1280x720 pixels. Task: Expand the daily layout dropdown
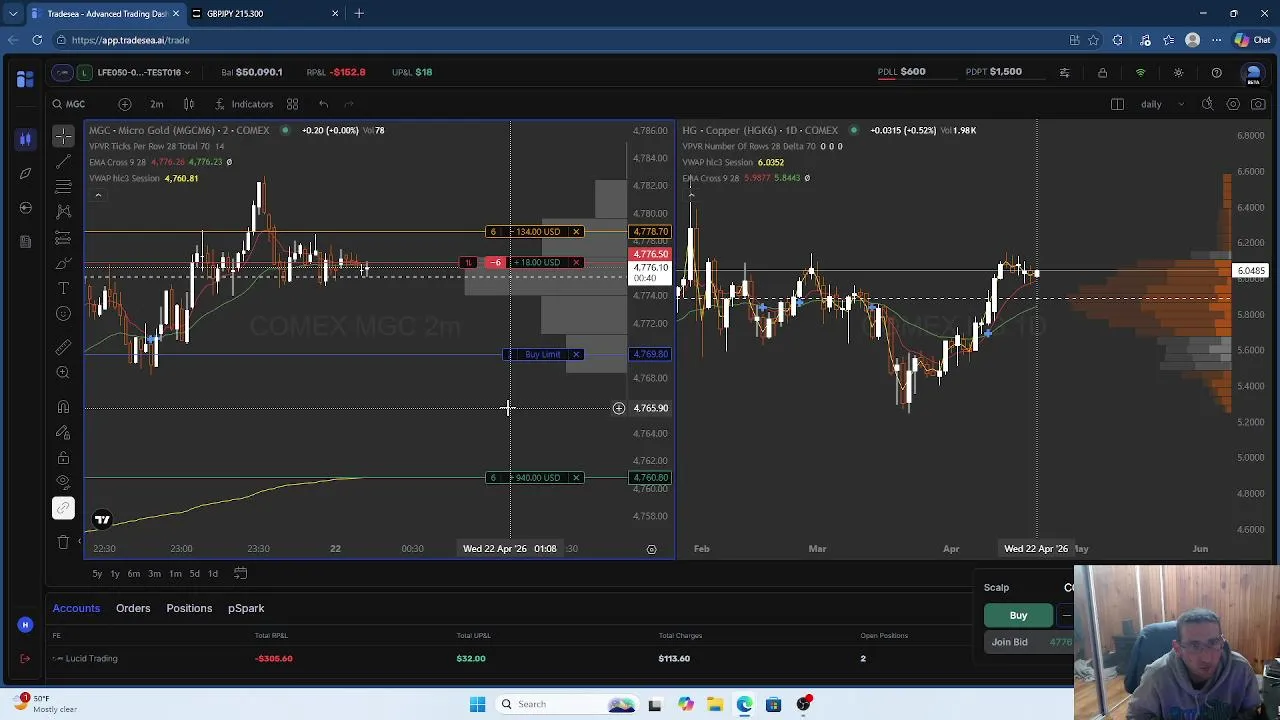click(1163, 104)
